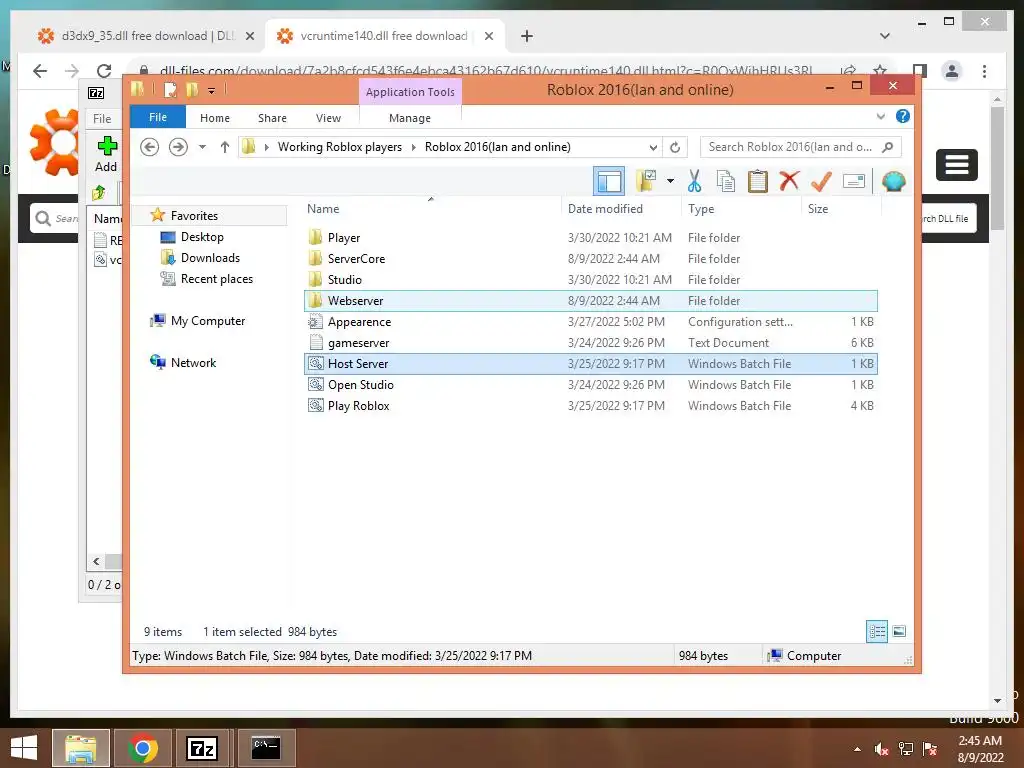Select the ServerCore folder

click(x=590, y=259)
